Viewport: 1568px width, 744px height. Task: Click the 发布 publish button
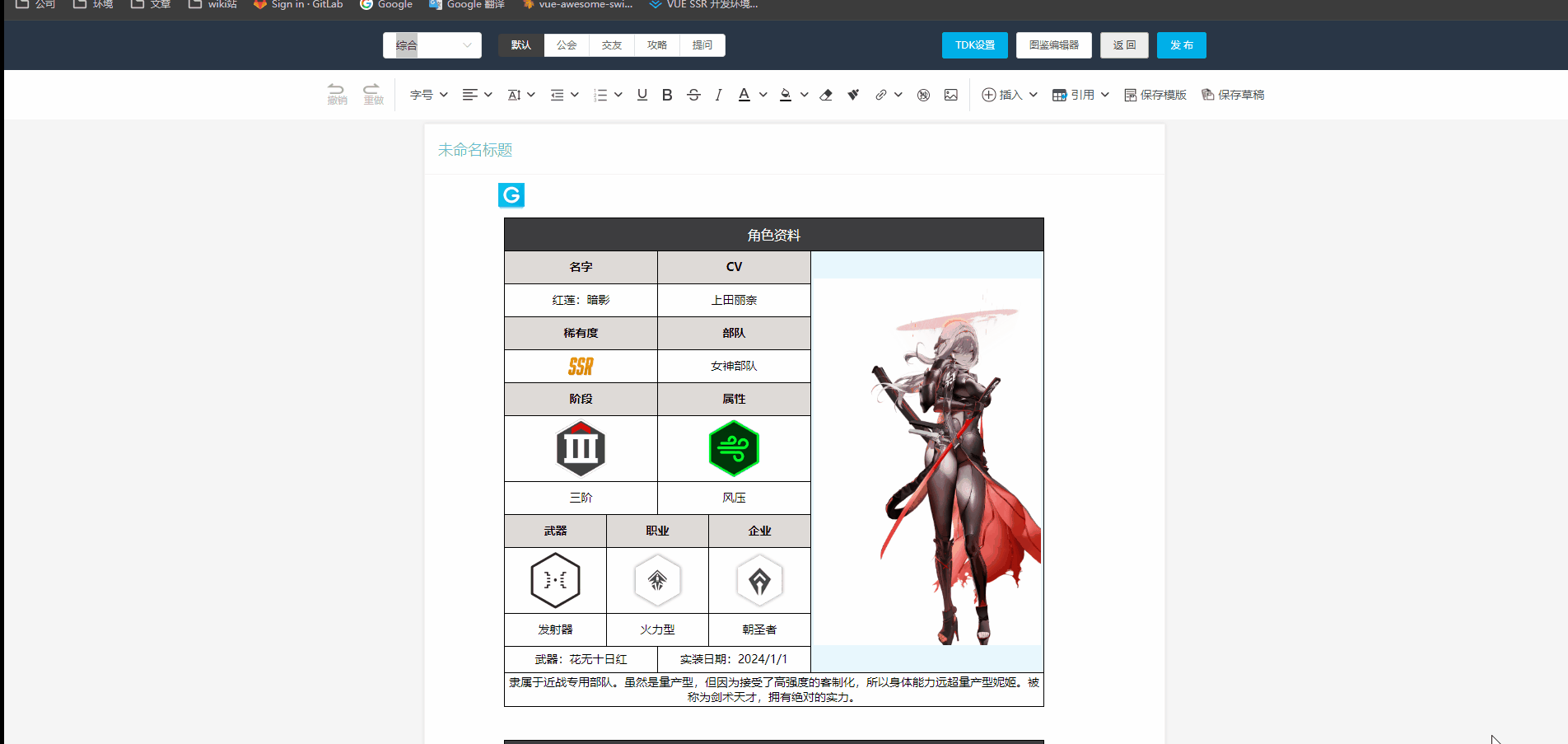pyautogui.click(x=1181, y=45)
